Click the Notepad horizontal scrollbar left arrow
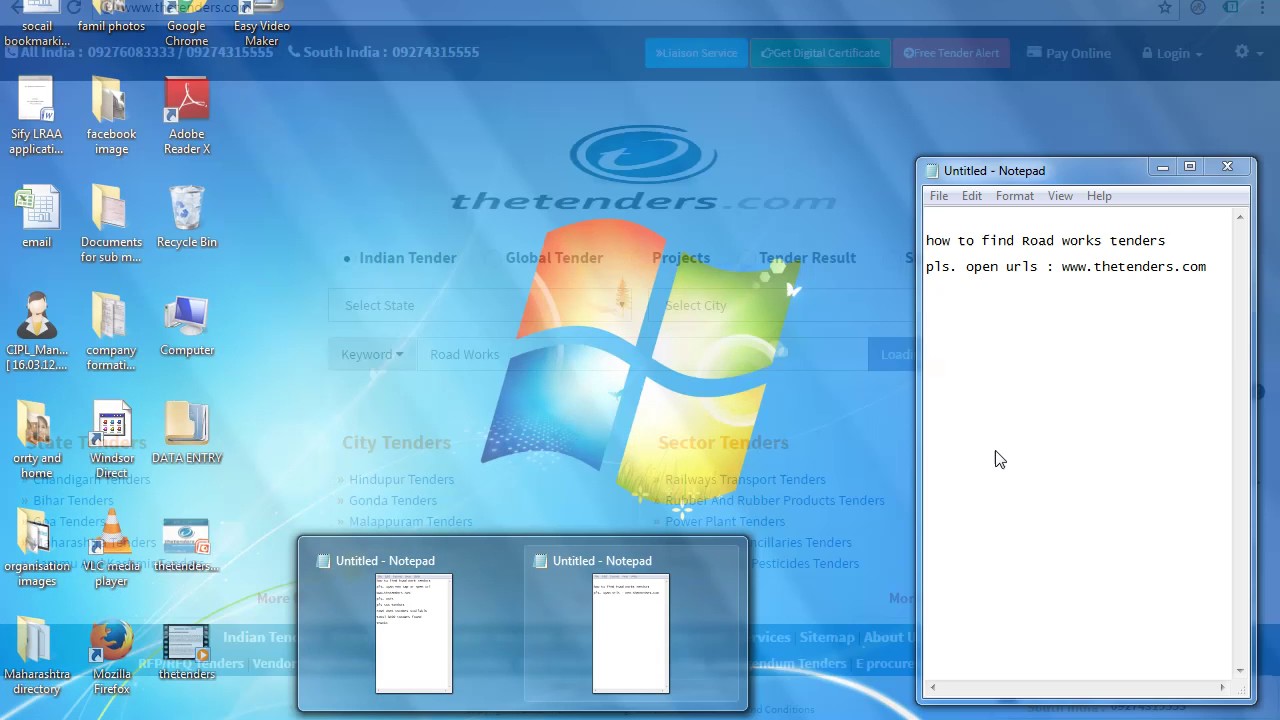1280x720 pixels. [932, 688]
